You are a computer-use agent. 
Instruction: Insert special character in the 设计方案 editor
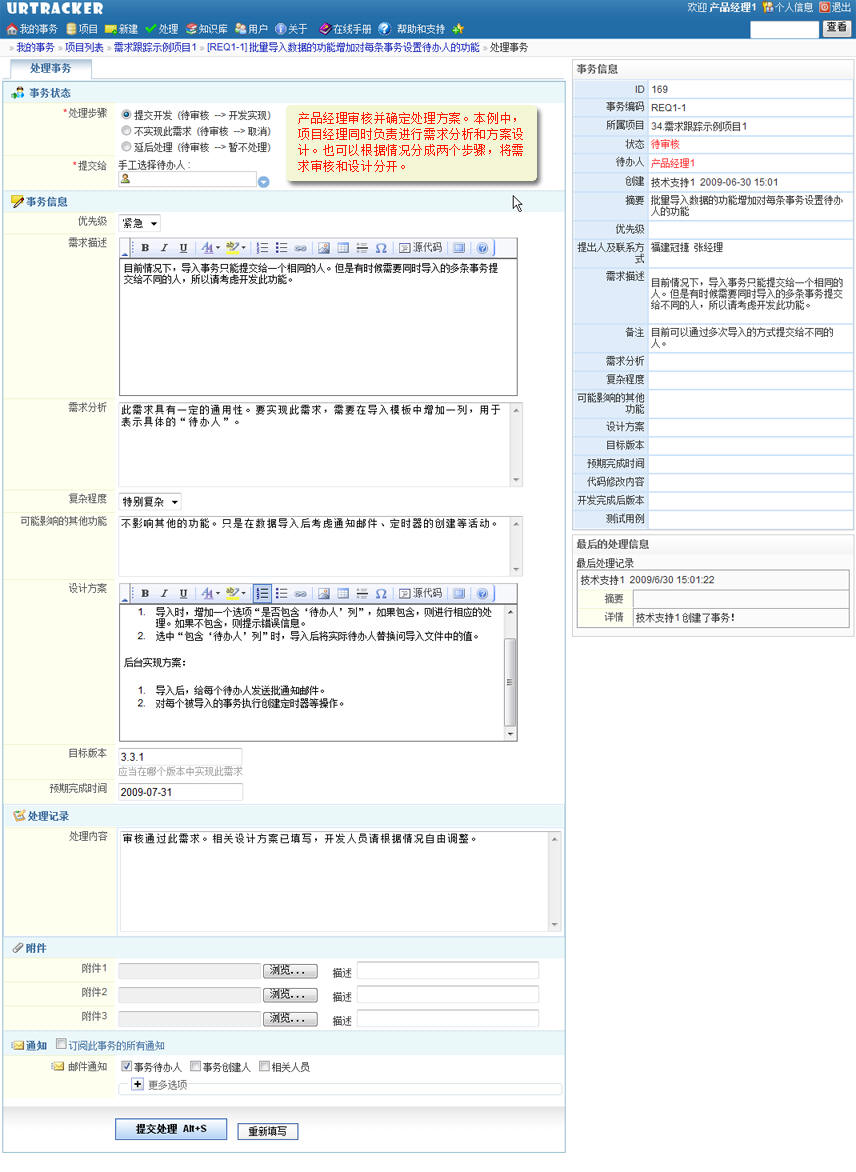(x=381, y=593)
